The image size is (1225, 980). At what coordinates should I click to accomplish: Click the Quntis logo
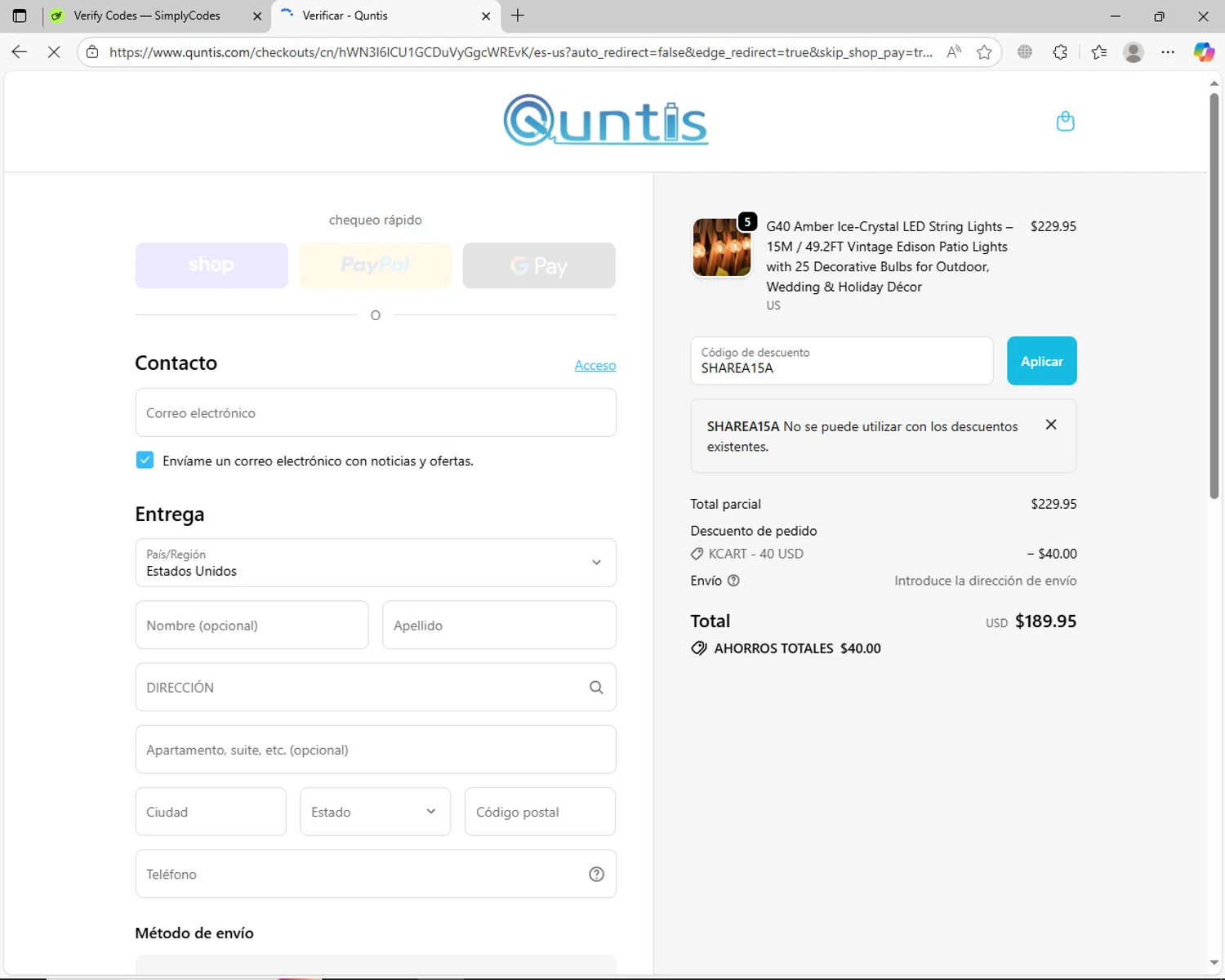click(605, 121)
